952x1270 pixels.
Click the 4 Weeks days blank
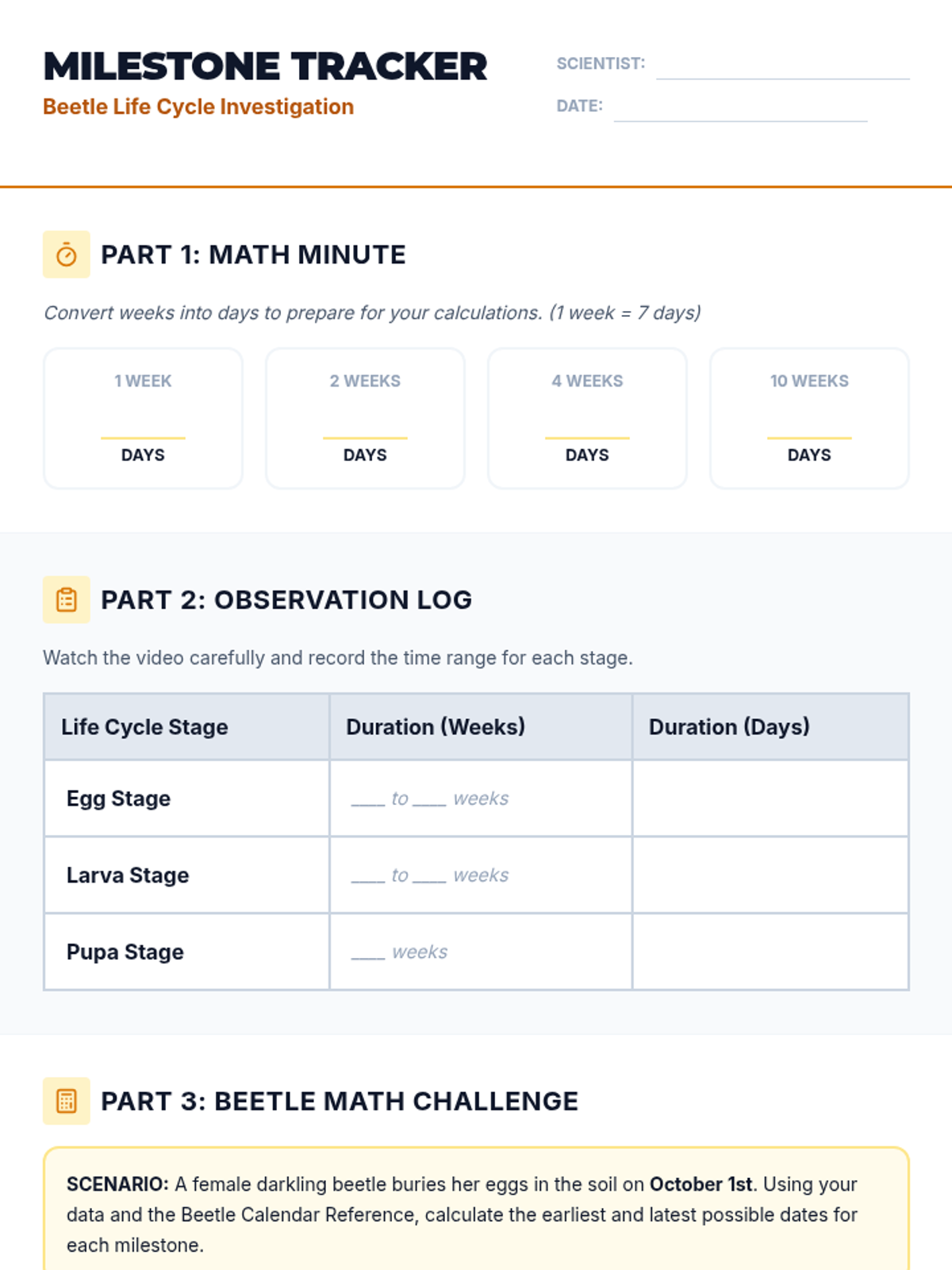pyautogui.click(x=587, y=423)
